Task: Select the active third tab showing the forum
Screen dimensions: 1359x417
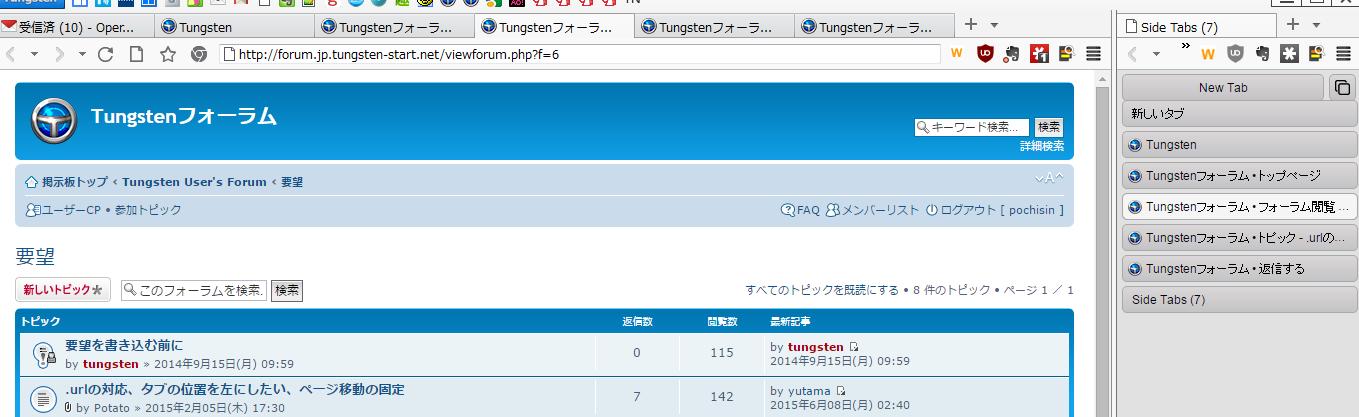Action: [555, 27]
